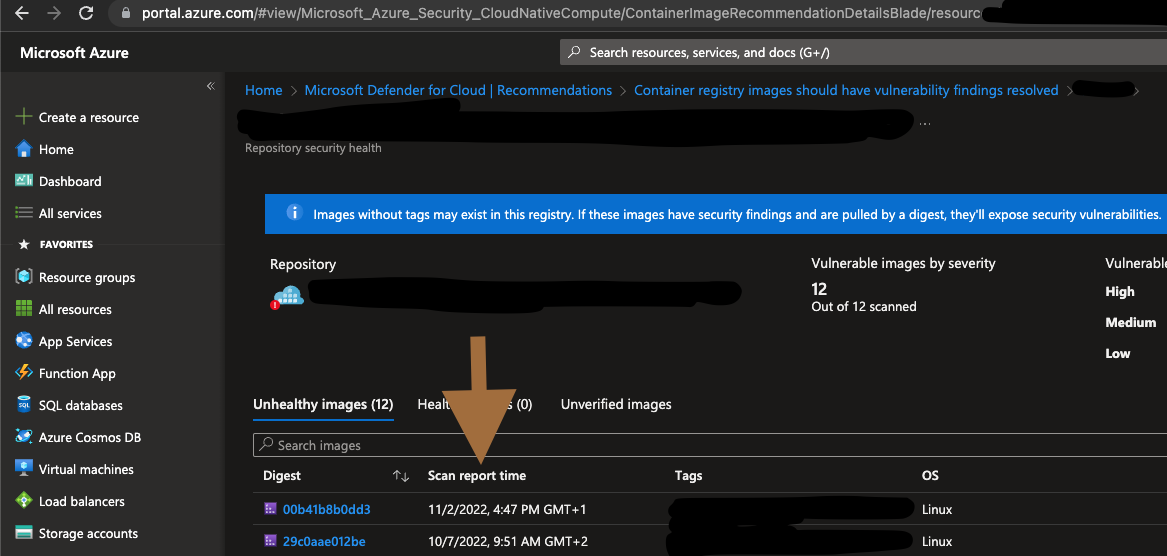Switch to the Unverified images tab

coord(616,404)
